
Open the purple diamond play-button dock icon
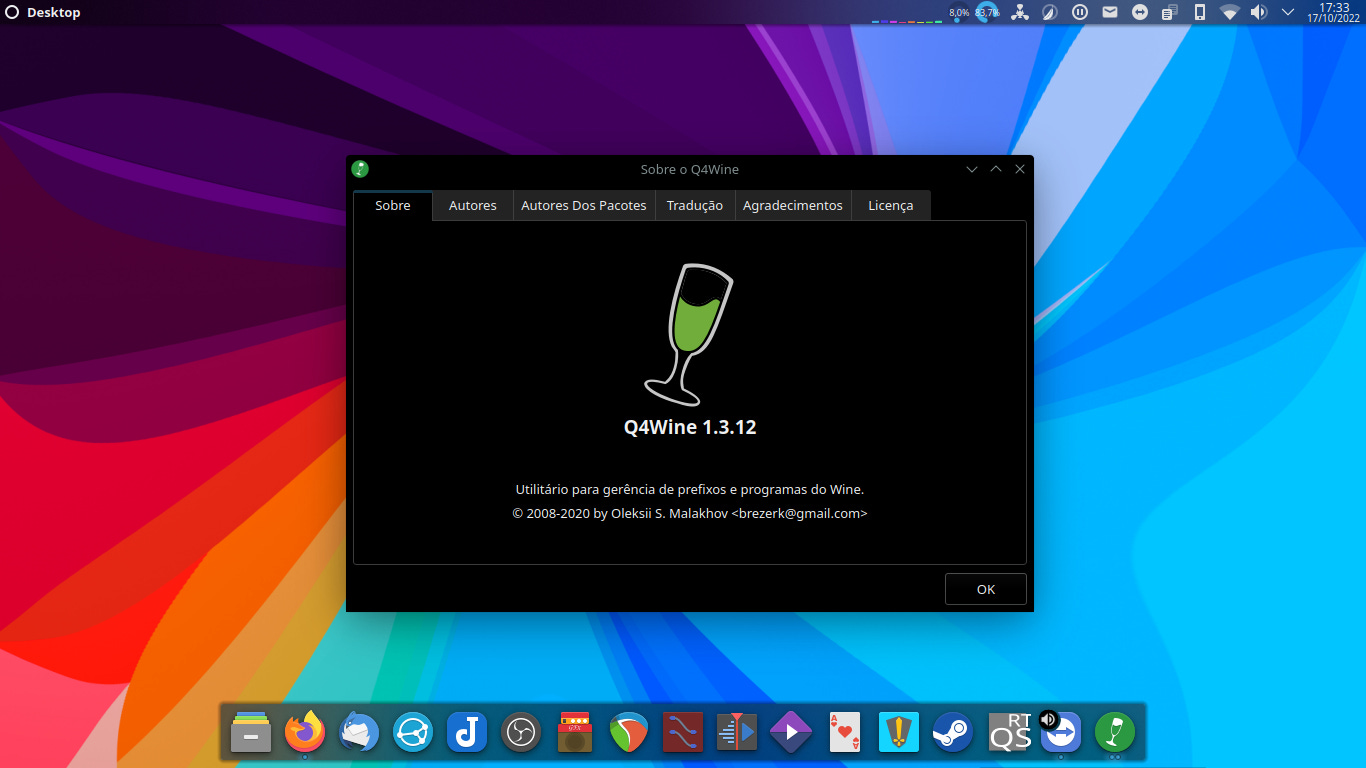pyautogui.click(x=791, y=733)
